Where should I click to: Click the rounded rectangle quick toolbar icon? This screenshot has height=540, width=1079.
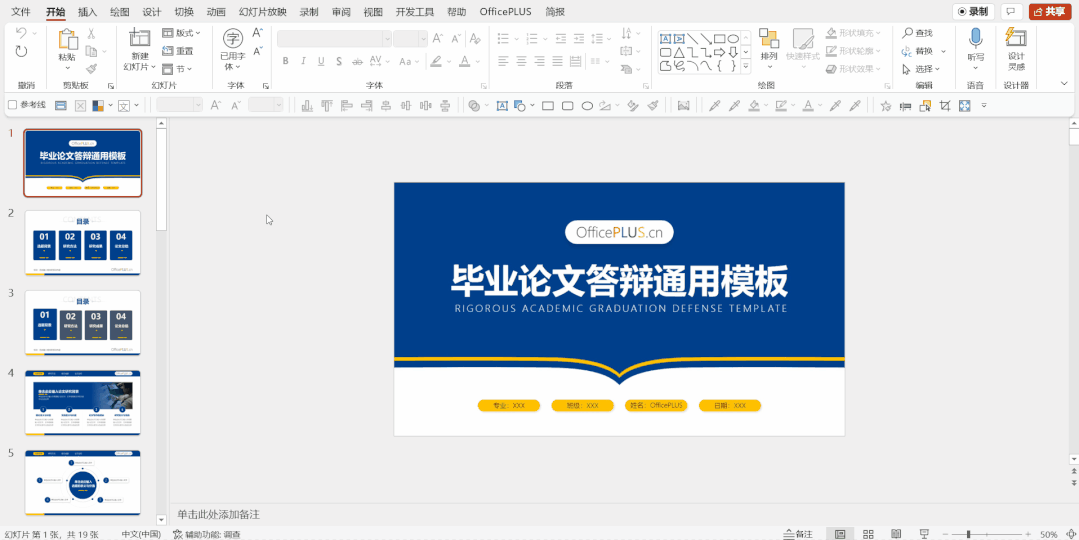[568, 105]
